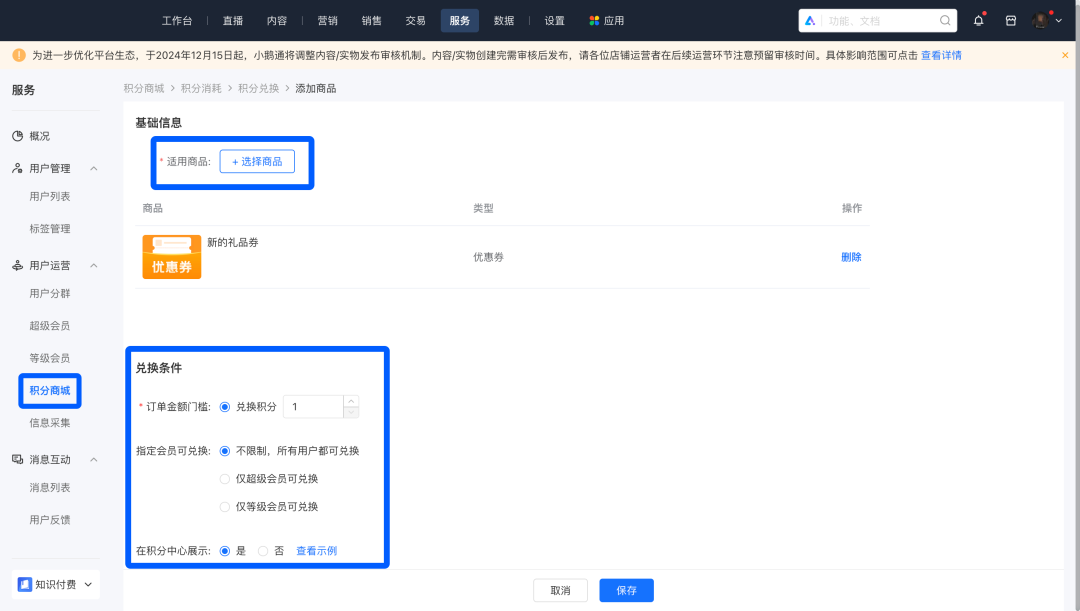The image size is (1080, 611).
Task: Click 删除 for 新的礼品券
Action: coord(851,257)
